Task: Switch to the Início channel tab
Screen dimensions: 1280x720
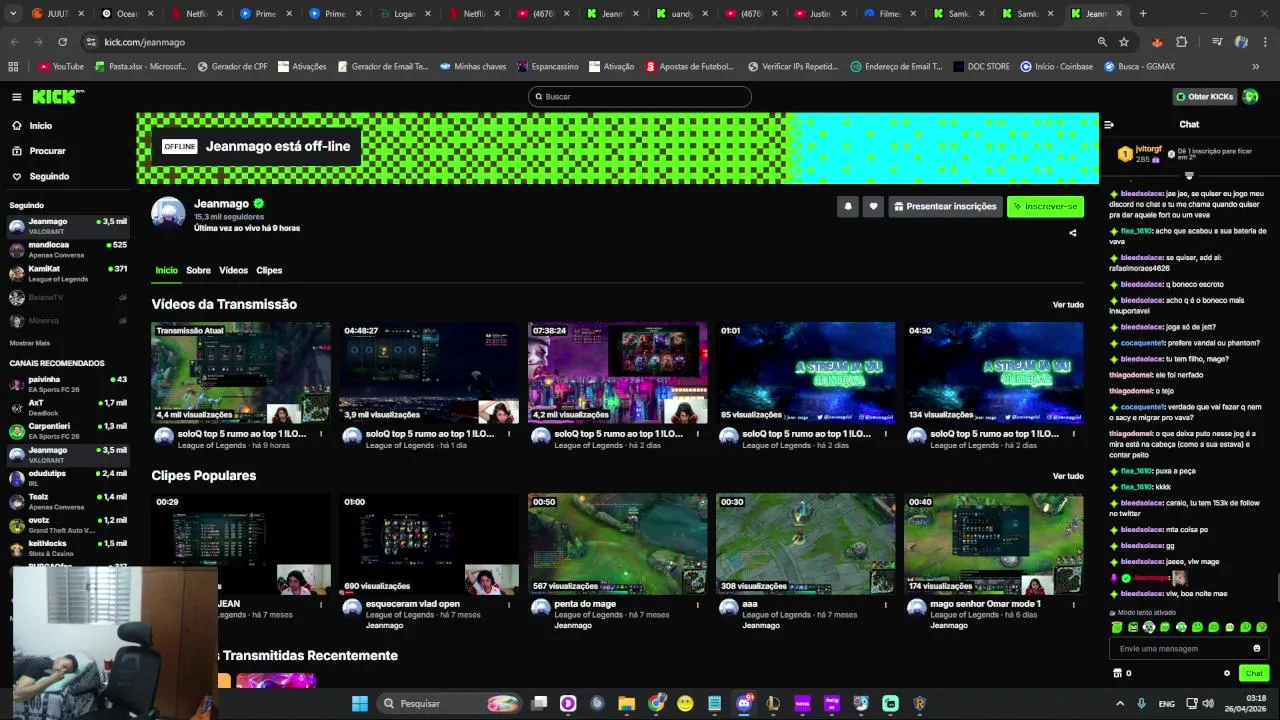Action: click(x=166, y=270)
